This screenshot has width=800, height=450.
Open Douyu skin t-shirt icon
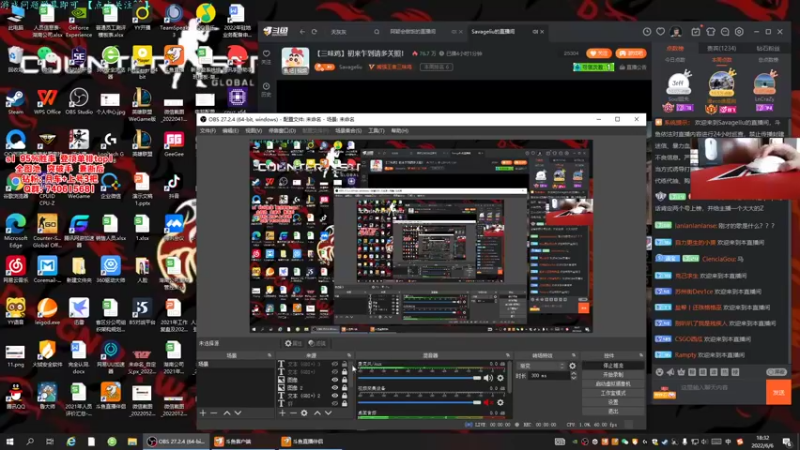click(711, 32)
